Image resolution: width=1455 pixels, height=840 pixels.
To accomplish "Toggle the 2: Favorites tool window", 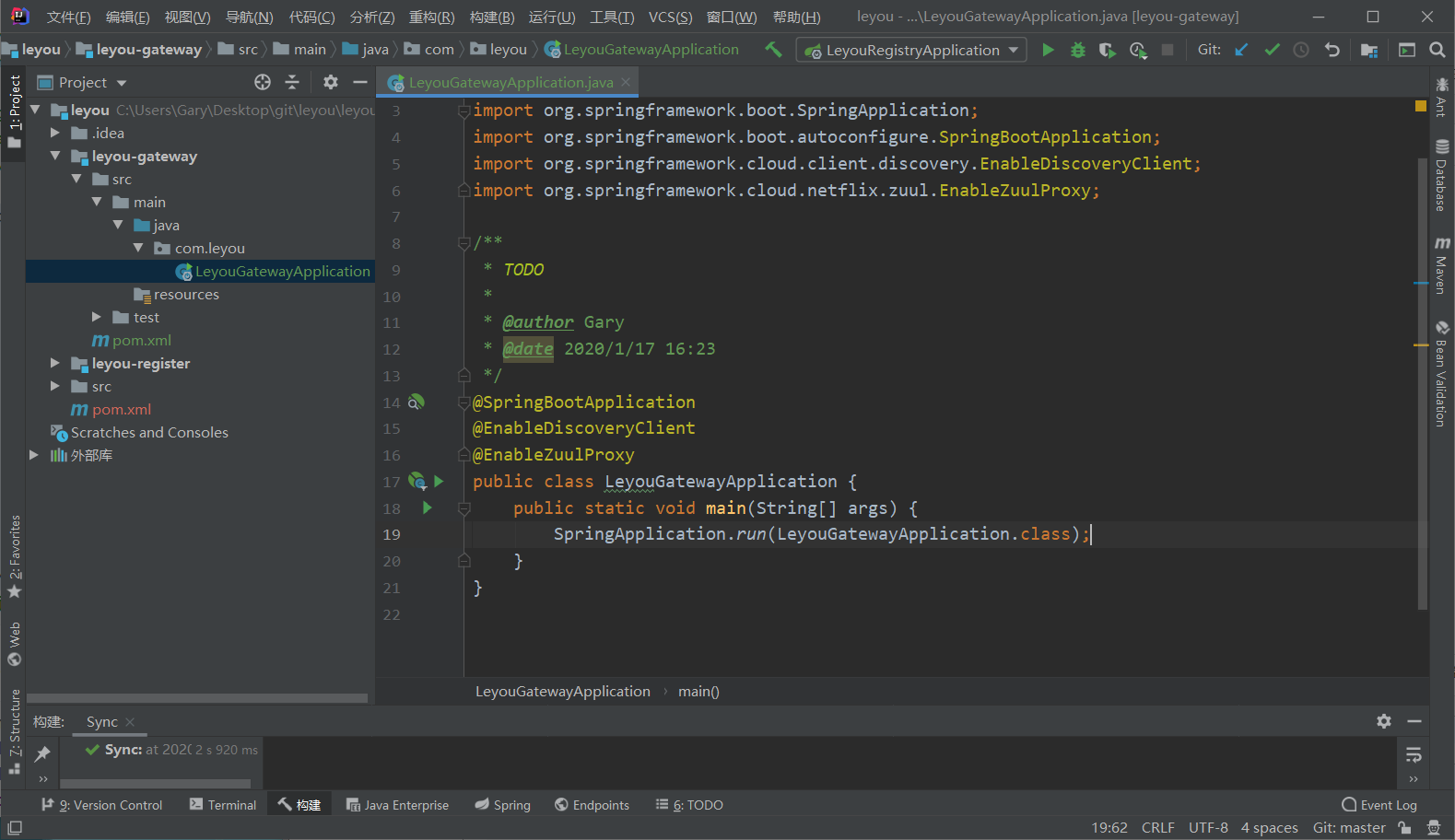I will pos(14,557).
